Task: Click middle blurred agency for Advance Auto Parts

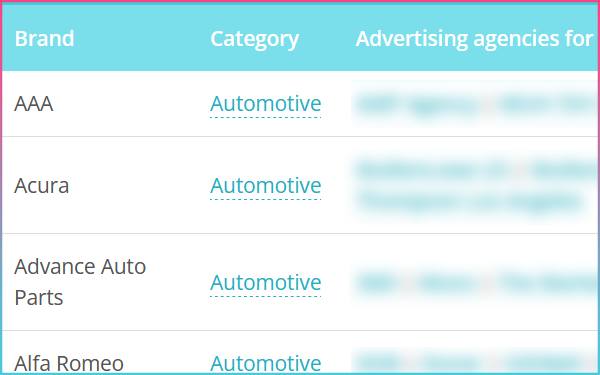Action: point(446,283)
